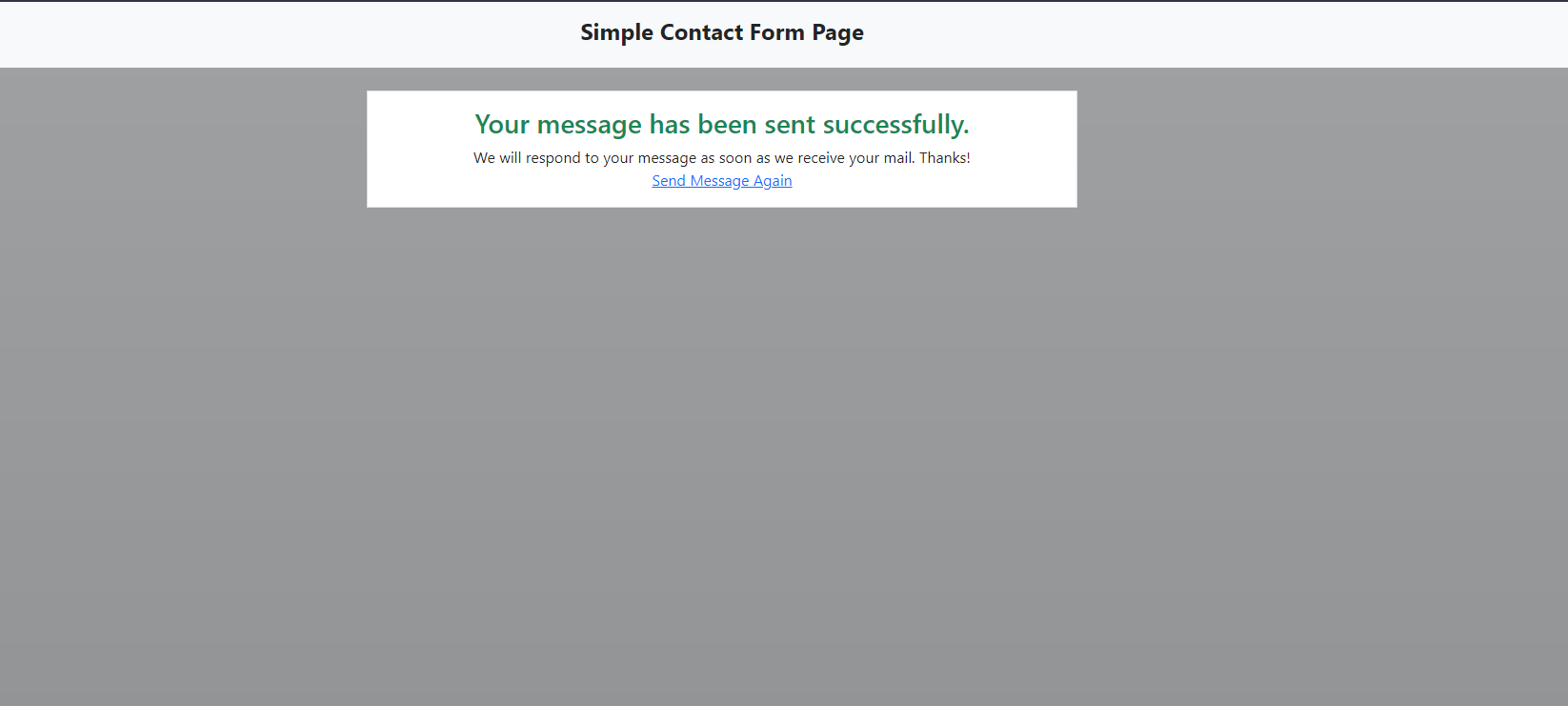Click the word sent in green heading

coord(790,125)
